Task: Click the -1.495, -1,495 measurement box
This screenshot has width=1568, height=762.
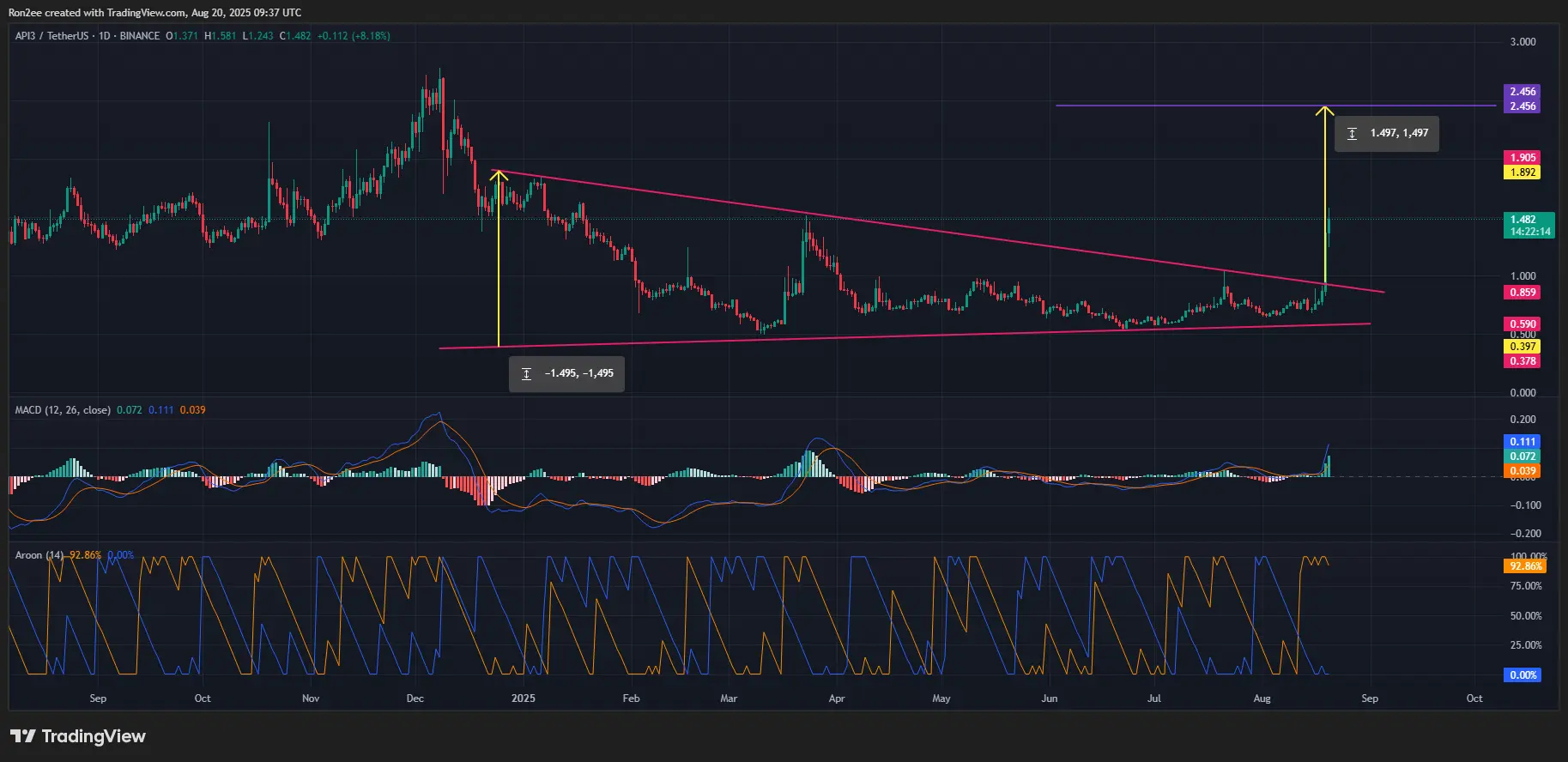Action: click(x=566, y=374)
